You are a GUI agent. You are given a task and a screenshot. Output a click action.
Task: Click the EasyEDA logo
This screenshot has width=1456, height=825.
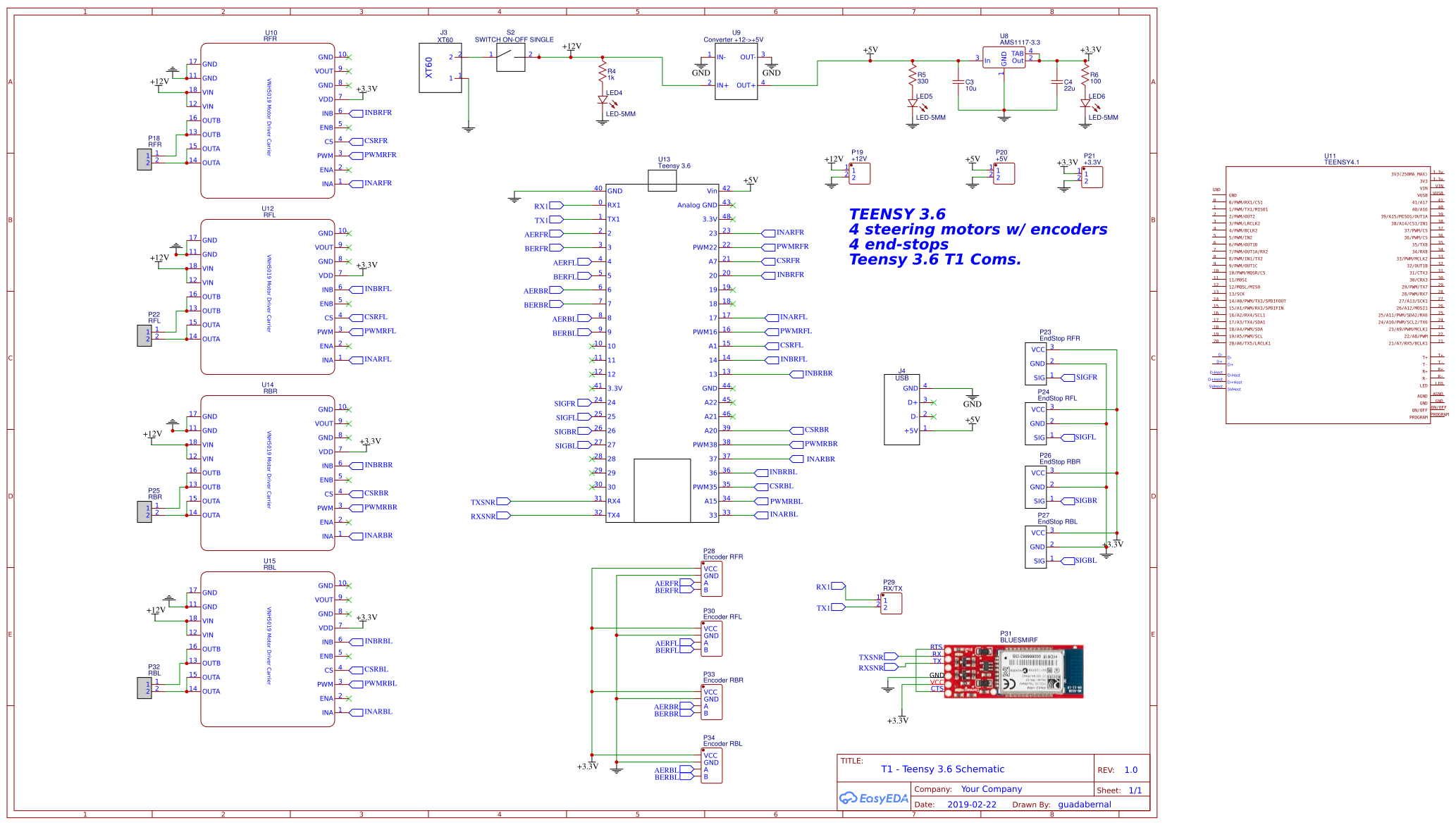(874, 798)
